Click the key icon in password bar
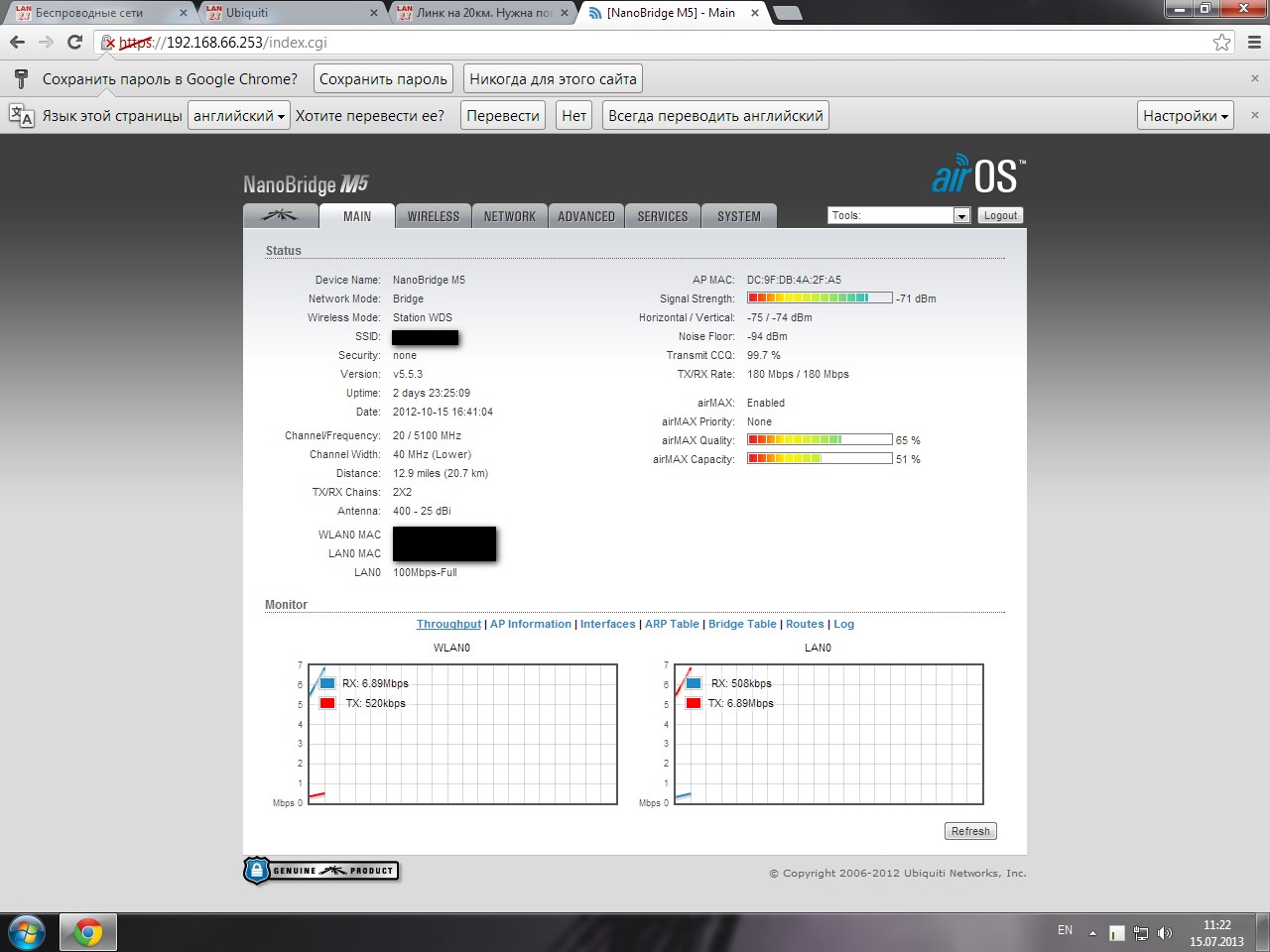Image resolution: width=1270 pixels, height=952 pixels. click(x=21, y=78)
